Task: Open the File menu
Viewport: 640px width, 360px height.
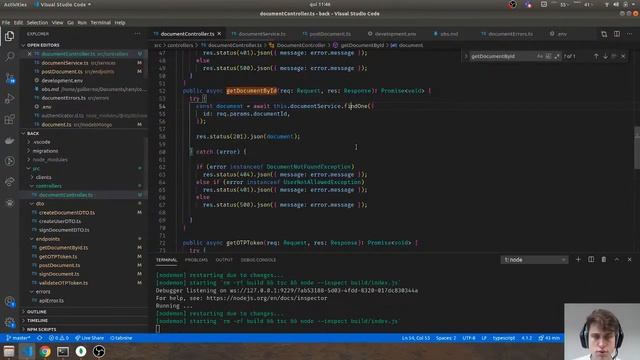Action: tap(6, 22)
